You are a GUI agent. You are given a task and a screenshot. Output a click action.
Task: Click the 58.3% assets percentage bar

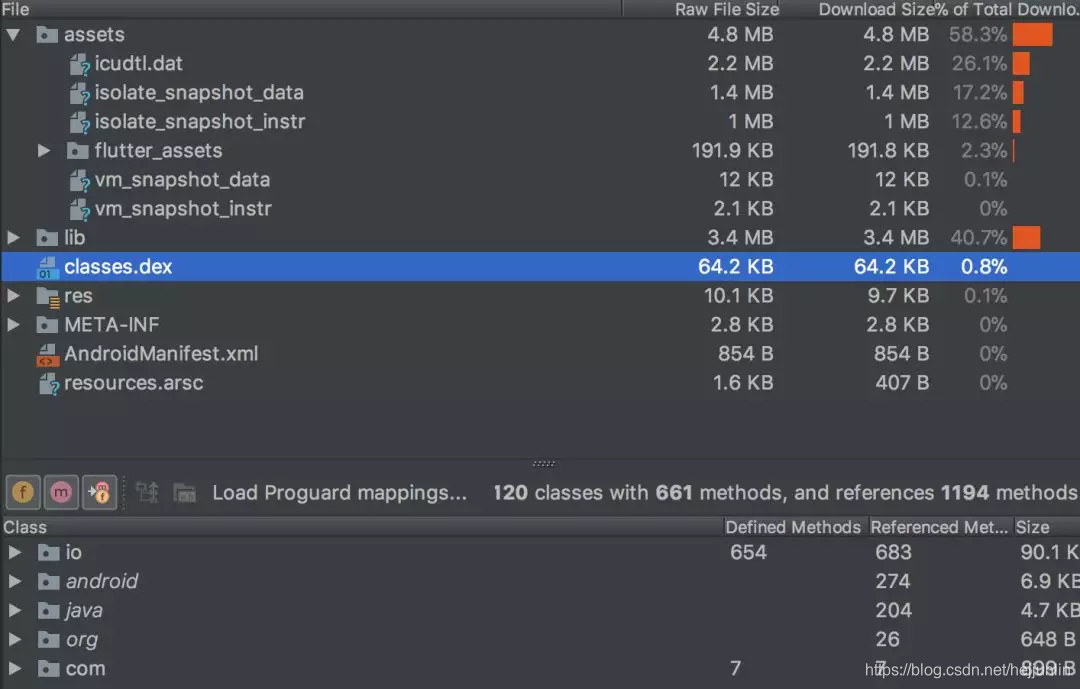coord(1032,34)
